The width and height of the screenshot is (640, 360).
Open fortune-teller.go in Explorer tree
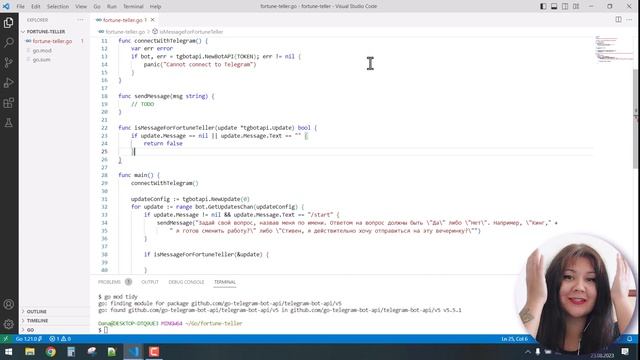[x=52, y=41]
